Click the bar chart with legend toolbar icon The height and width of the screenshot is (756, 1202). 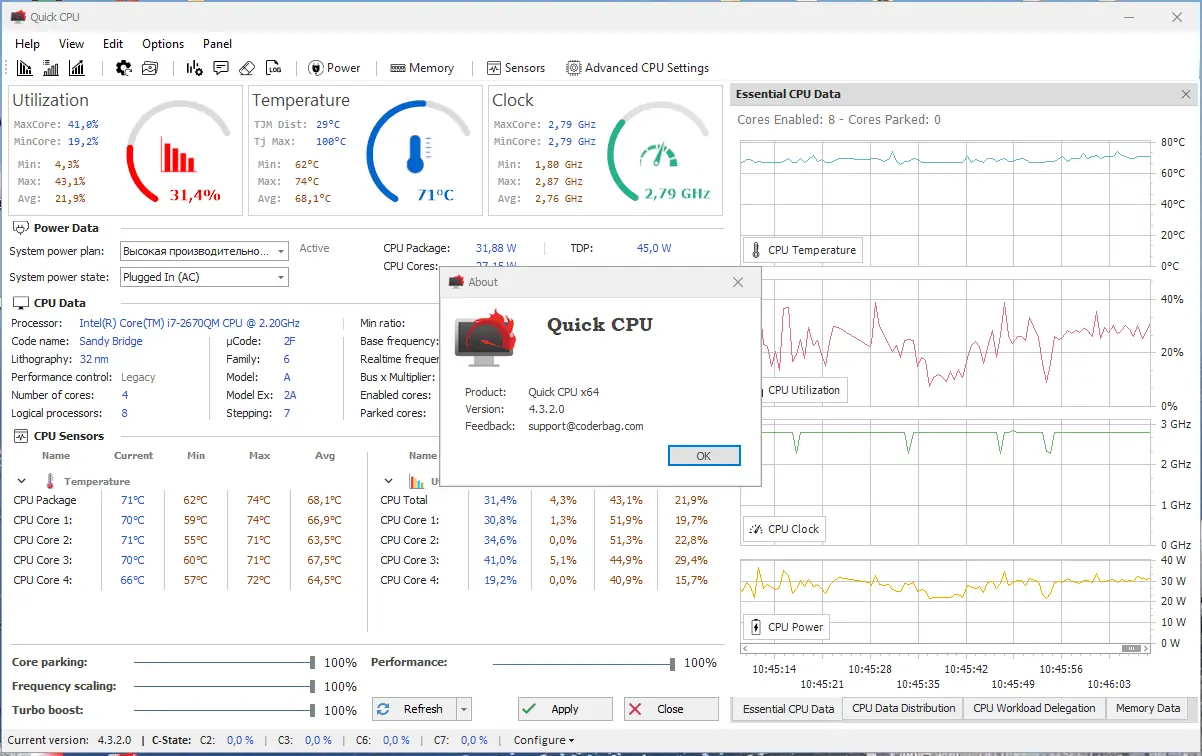tap(51, 68)
